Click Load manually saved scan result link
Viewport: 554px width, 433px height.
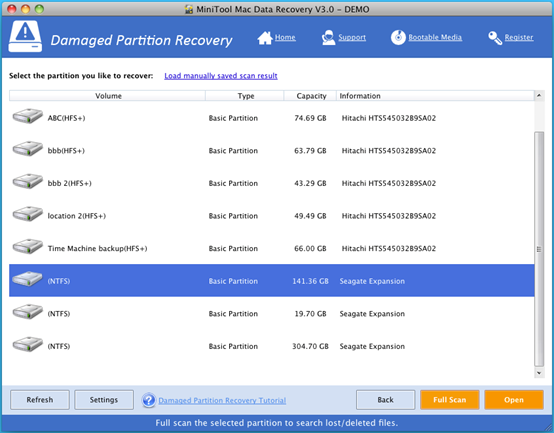pos(221,76)
